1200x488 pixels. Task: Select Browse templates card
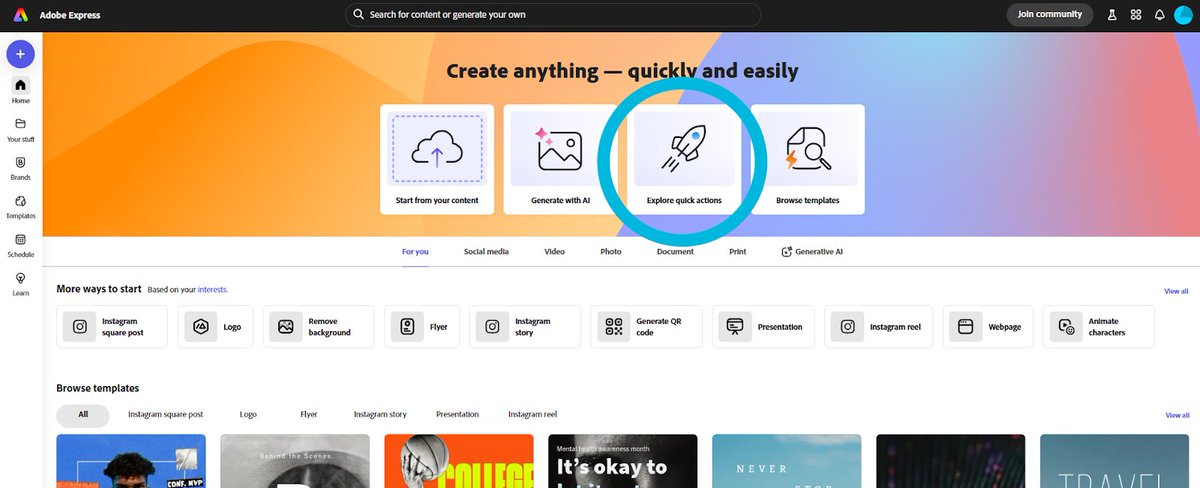(808, 160)
